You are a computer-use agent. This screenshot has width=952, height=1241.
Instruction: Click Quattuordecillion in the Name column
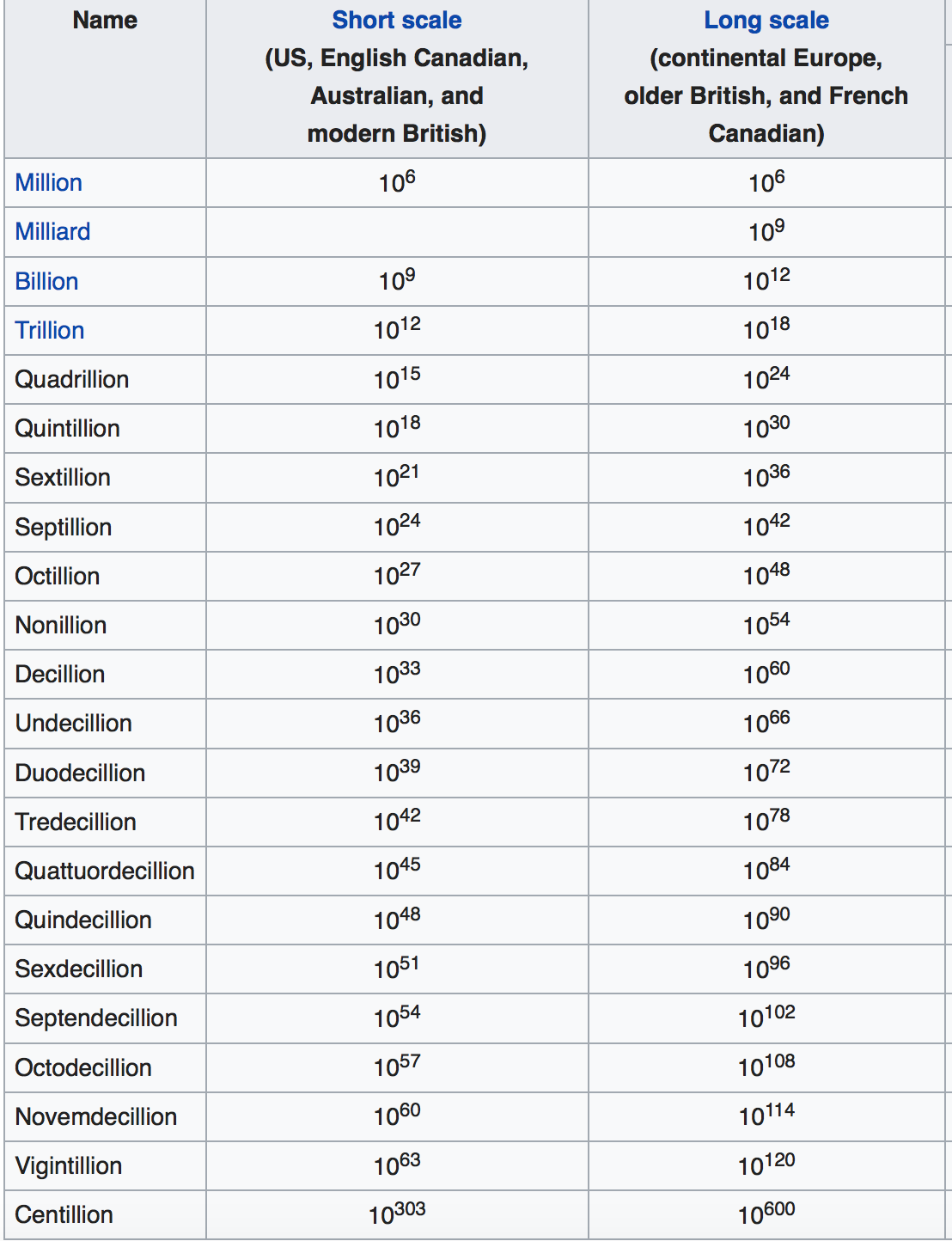(x=105, y=871)
